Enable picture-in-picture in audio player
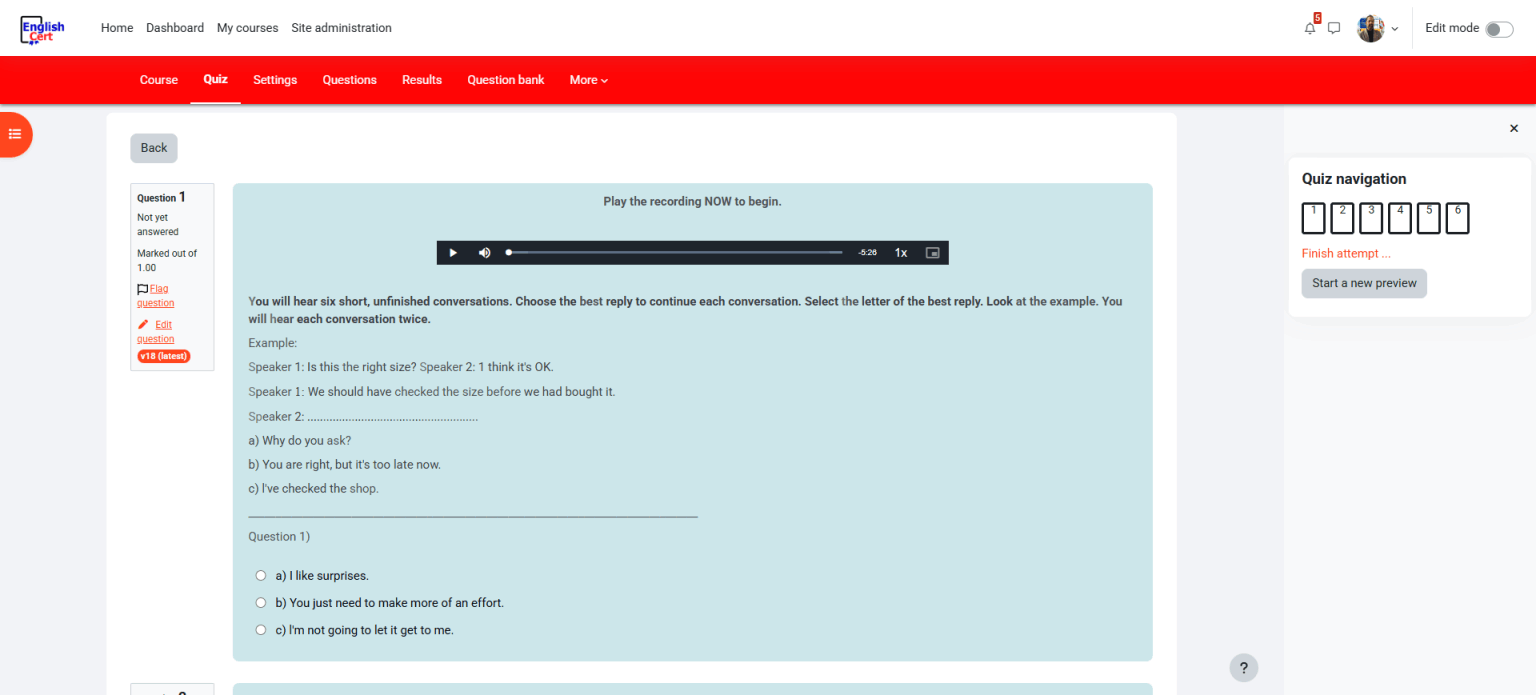 (x=932, y=253)
